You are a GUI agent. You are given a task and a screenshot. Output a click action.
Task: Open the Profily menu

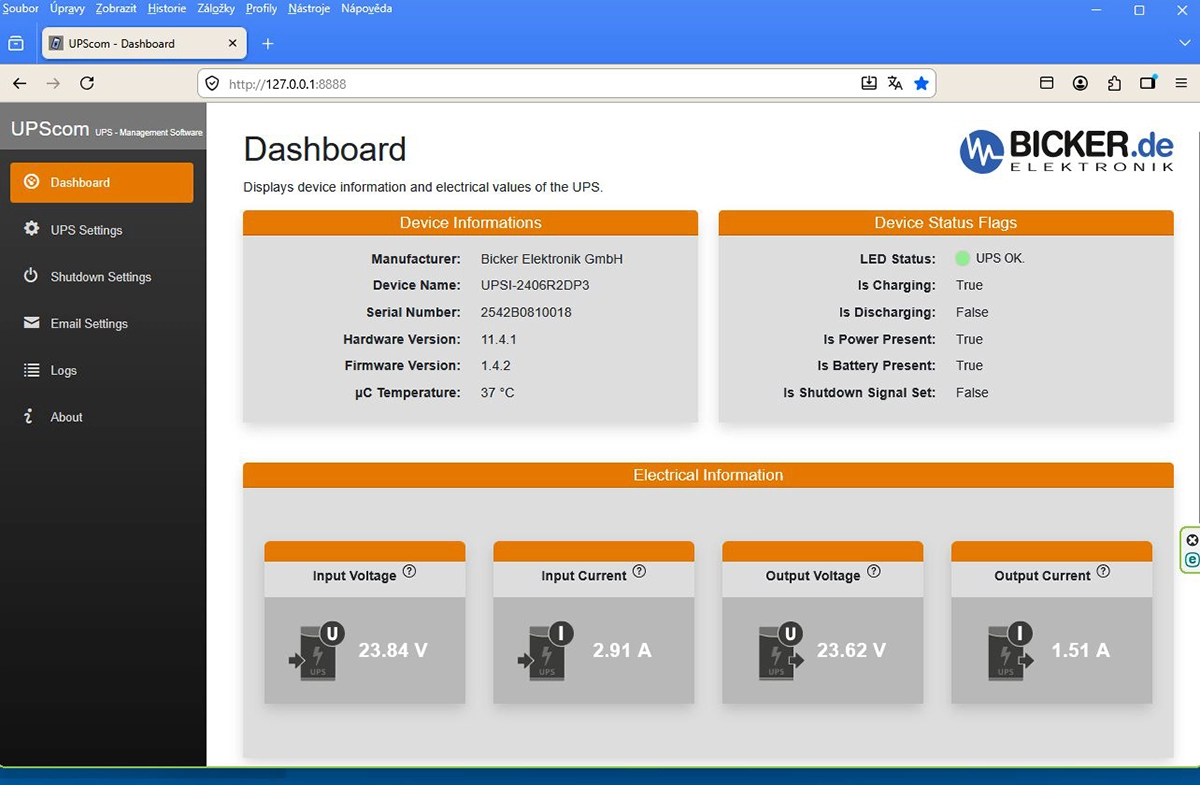coord(261,9)
